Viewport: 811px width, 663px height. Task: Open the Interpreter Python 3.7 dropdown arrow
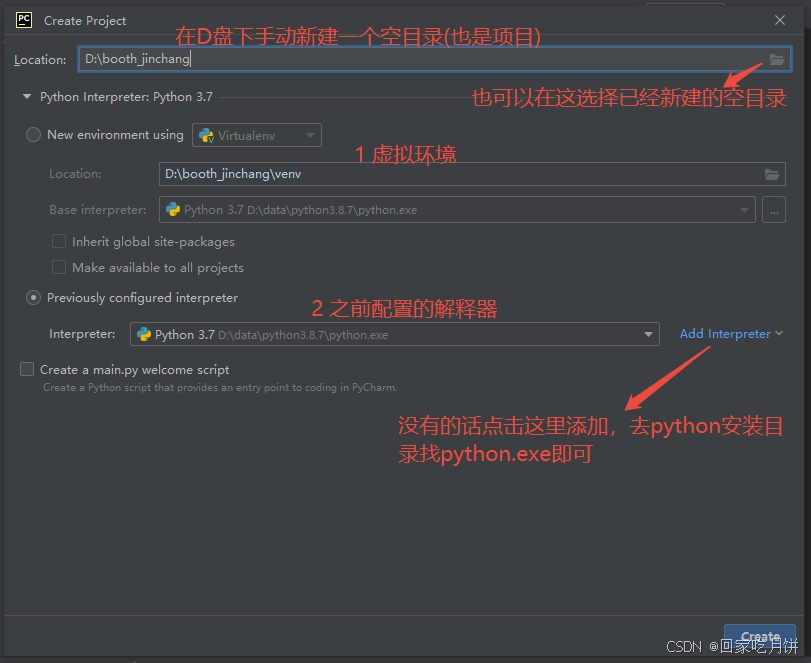point(648,334)
